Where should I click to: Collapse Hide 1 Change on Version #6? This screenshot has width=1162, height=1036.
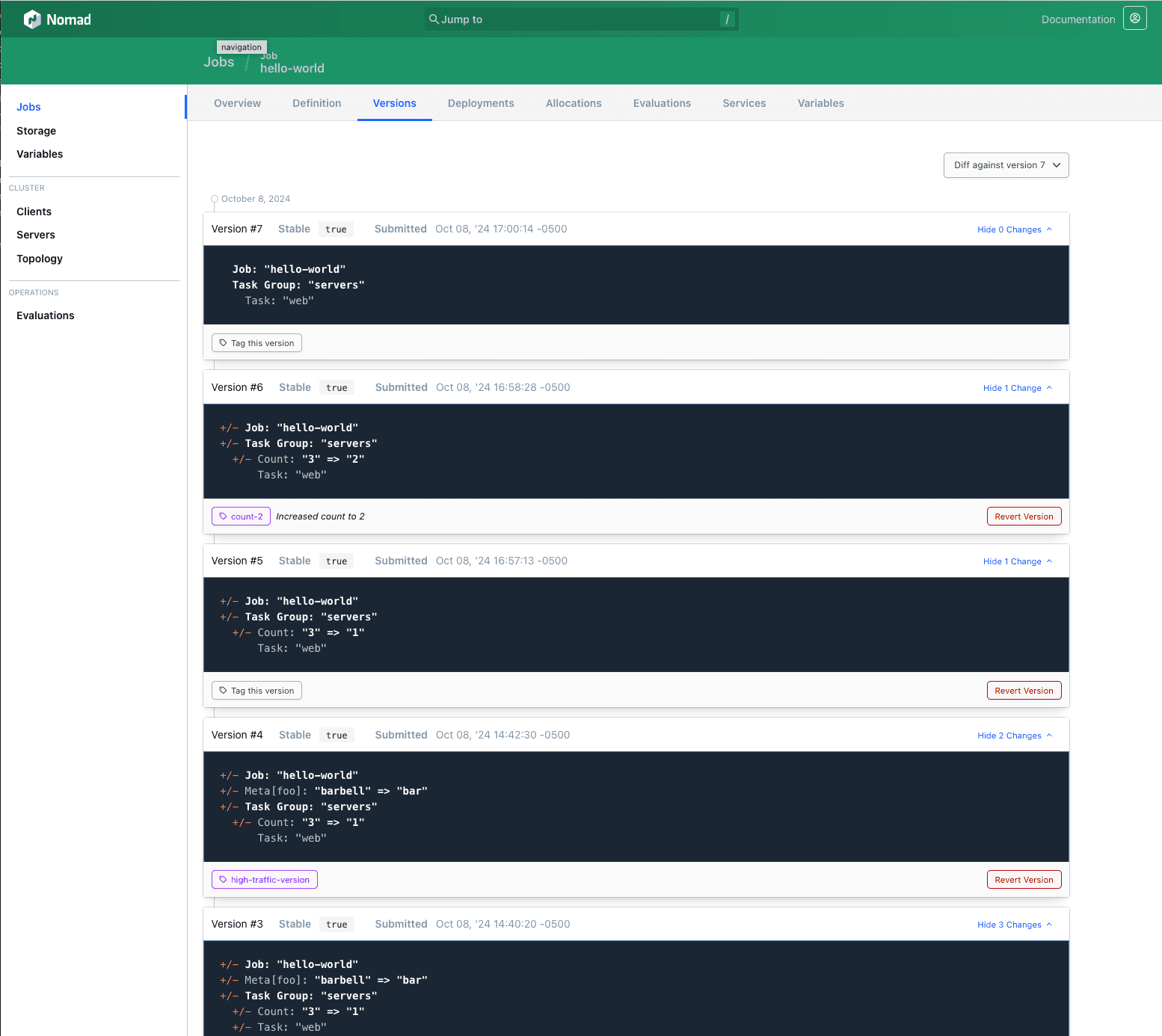tap(1018, 388)
